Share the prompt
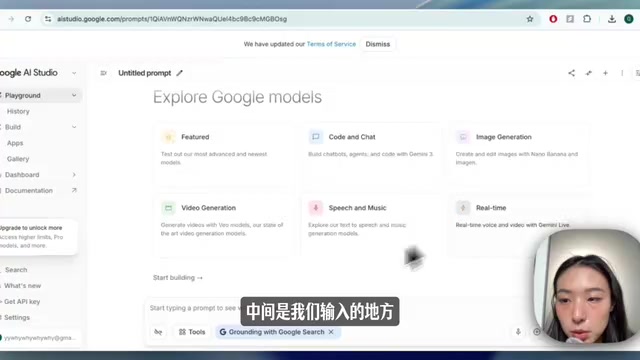640x360 pixels. (571, 73)
